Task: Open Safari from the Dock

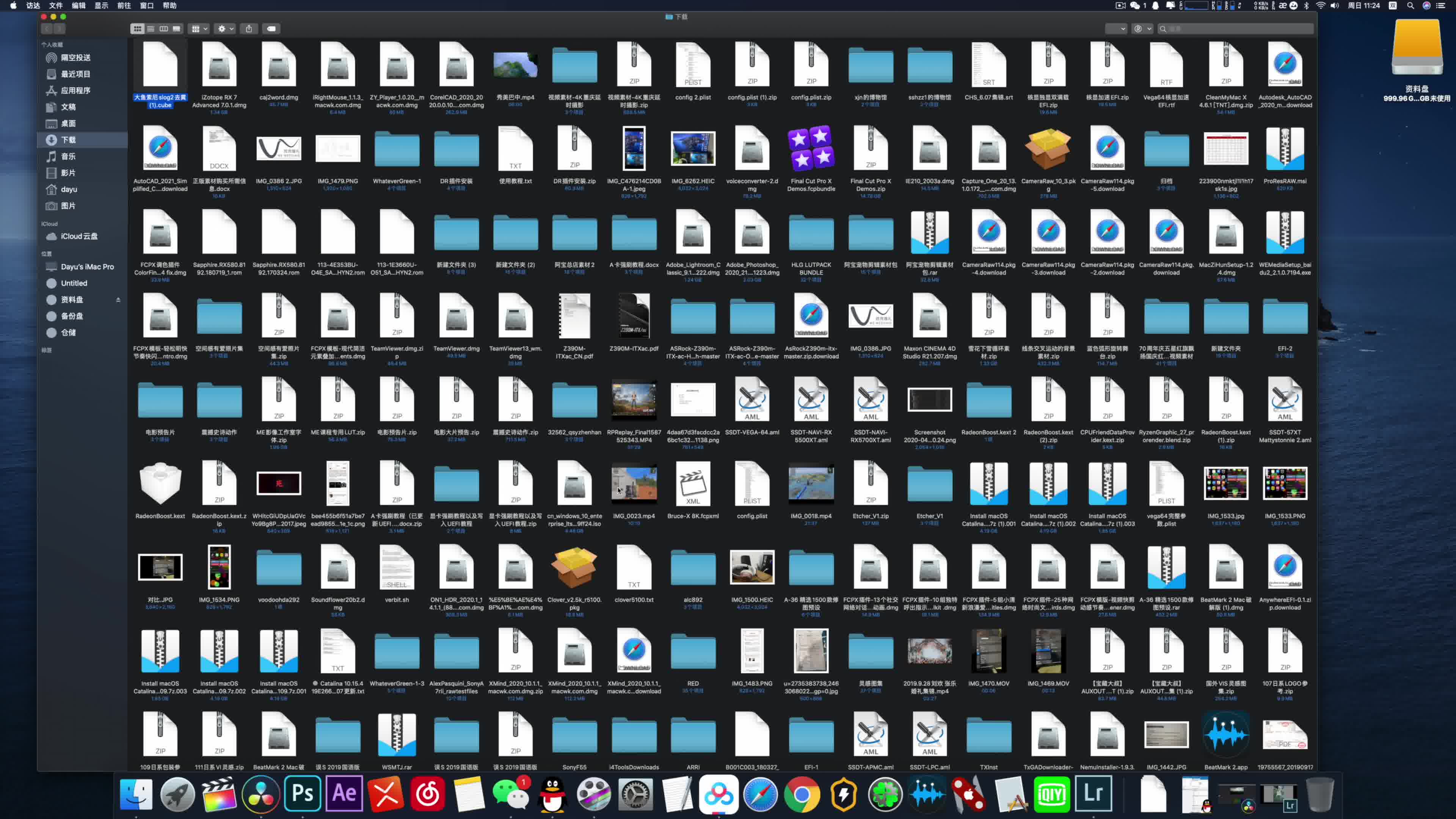Action: click(760, 794)
